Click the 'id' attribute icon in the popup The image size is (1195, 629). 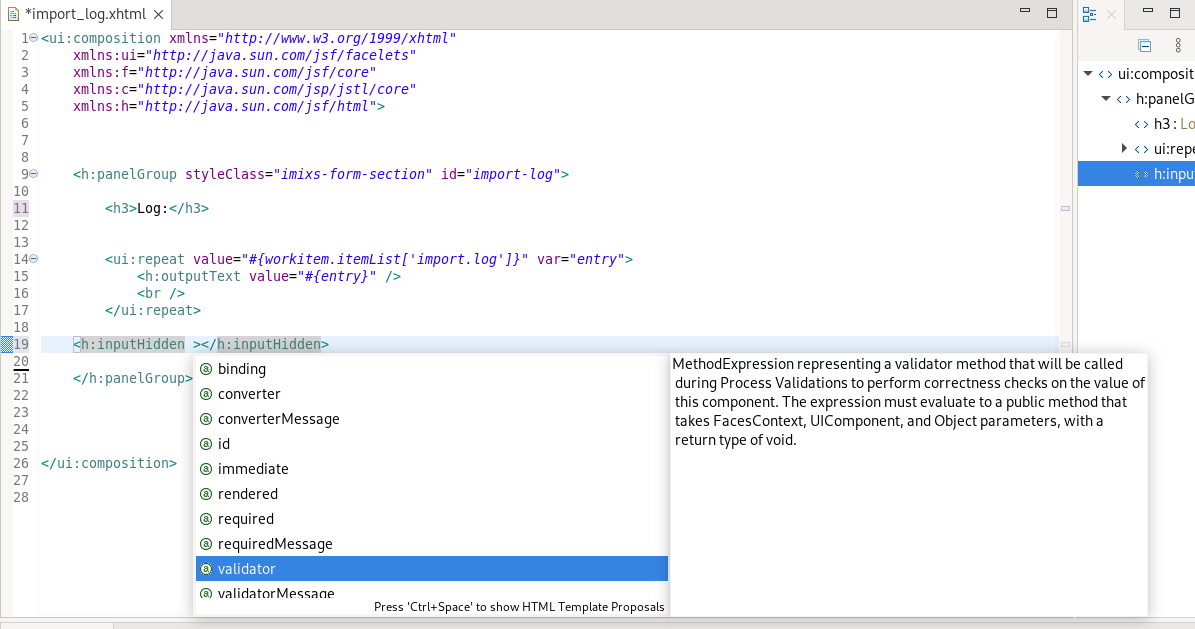[x=205, y=443]
